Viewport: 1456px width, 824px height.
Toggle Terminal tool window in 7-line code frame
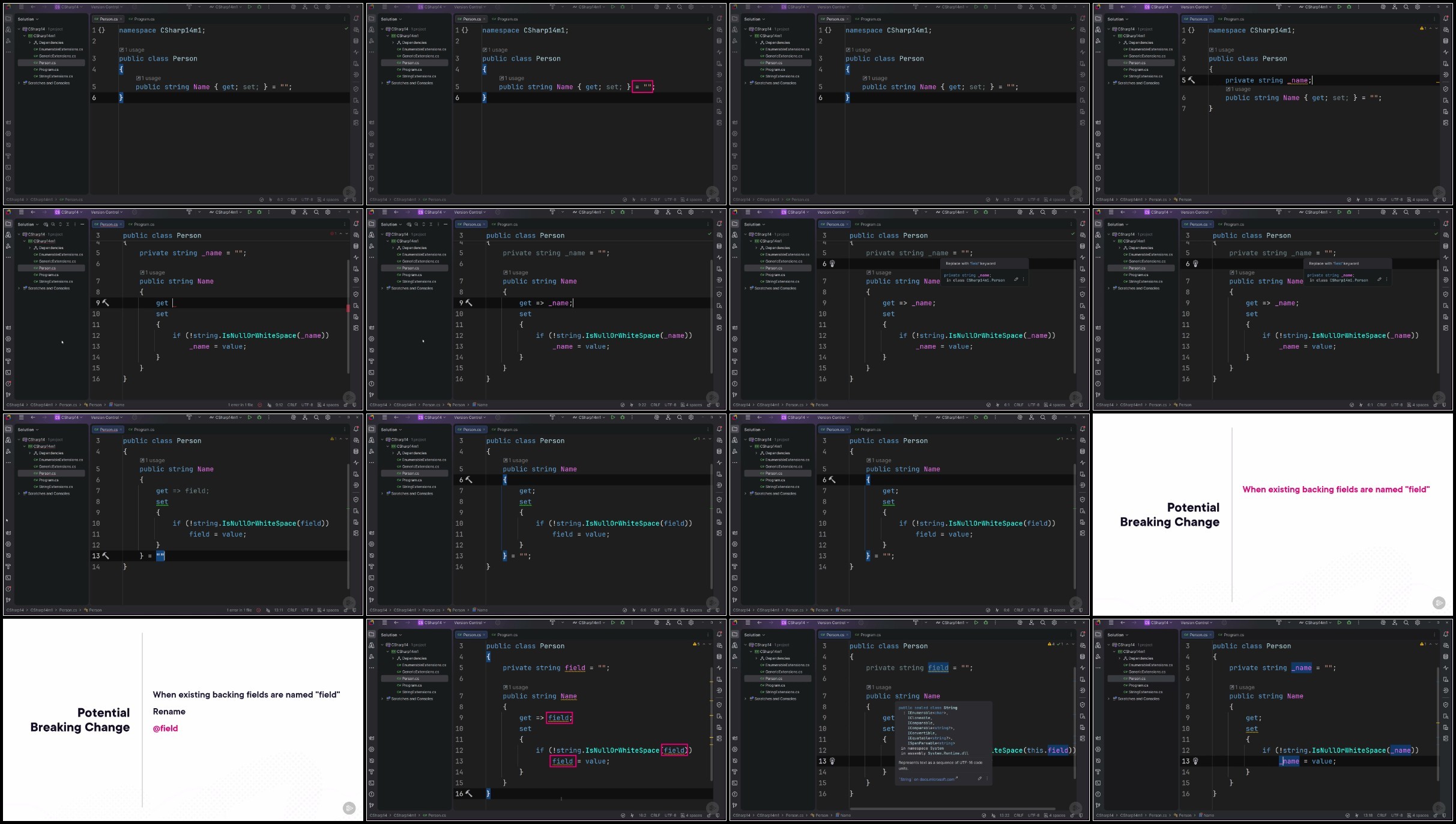coord(1098,167)
